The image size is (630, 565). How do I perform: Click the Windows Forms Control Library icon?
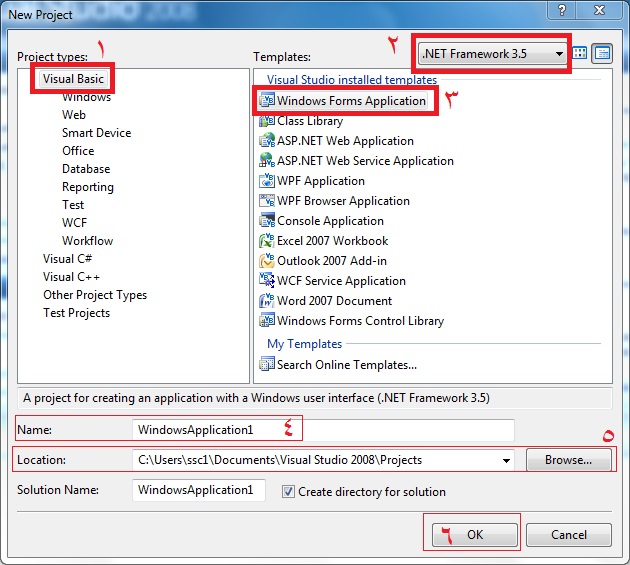point(267,320)
